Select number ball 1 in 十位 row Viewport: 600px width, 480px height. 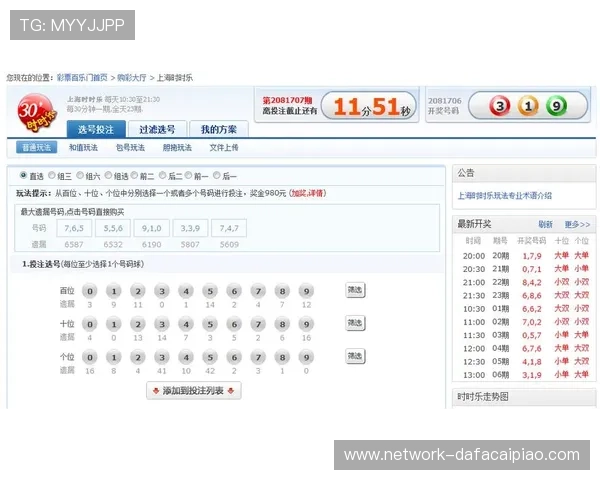114,324
